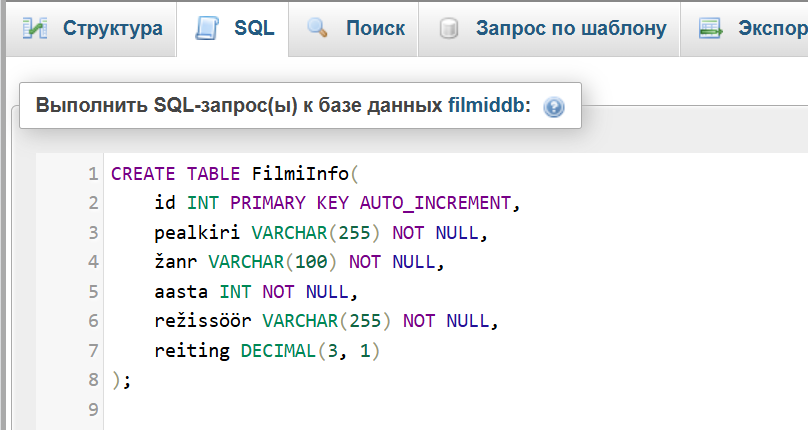Place cursor on CREATE TABLE FilmiInfo line
808x430 pixels.
click(x=235, y=174)
